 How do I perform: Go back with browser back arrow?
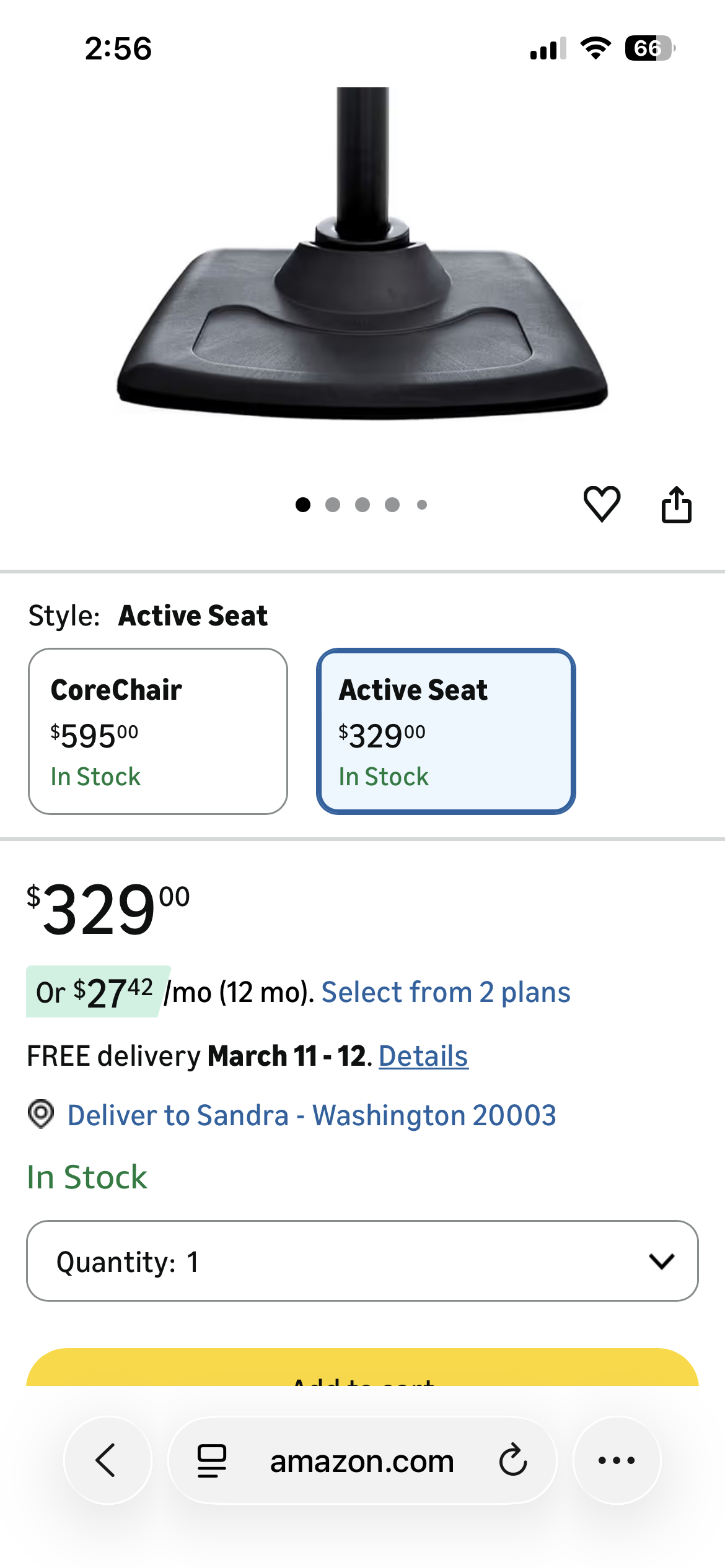coord(107,1460)
